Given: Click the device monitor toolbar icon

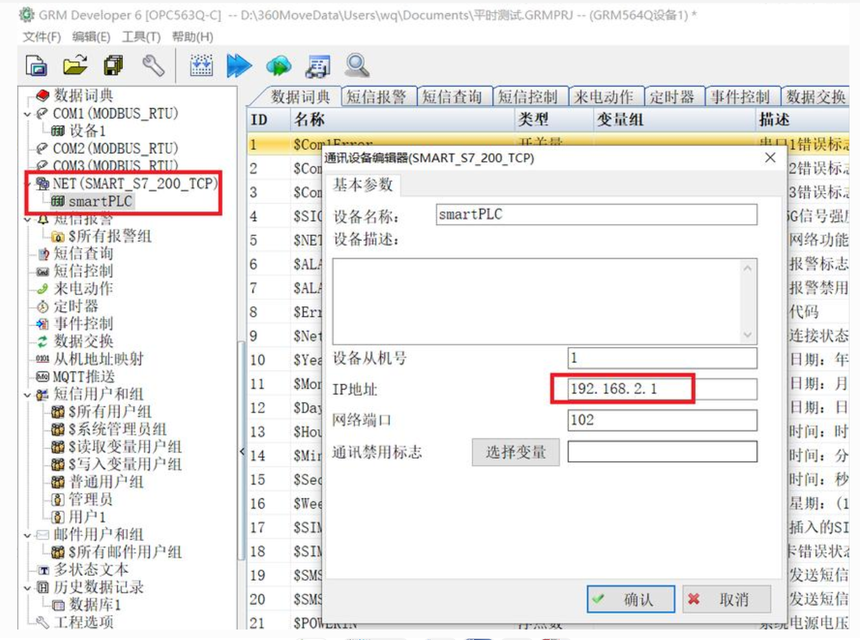Looking at the screenshot, I should click(x=318, y=66).
